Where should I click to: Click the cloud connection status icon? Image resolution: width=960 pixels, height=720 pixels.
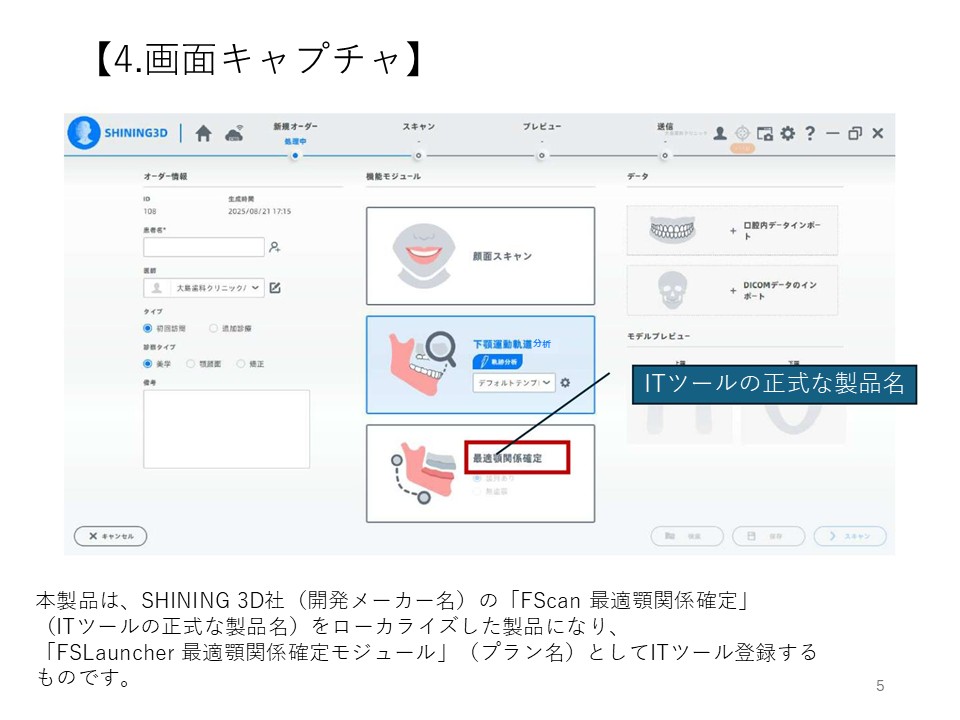(x=234, y=133)
